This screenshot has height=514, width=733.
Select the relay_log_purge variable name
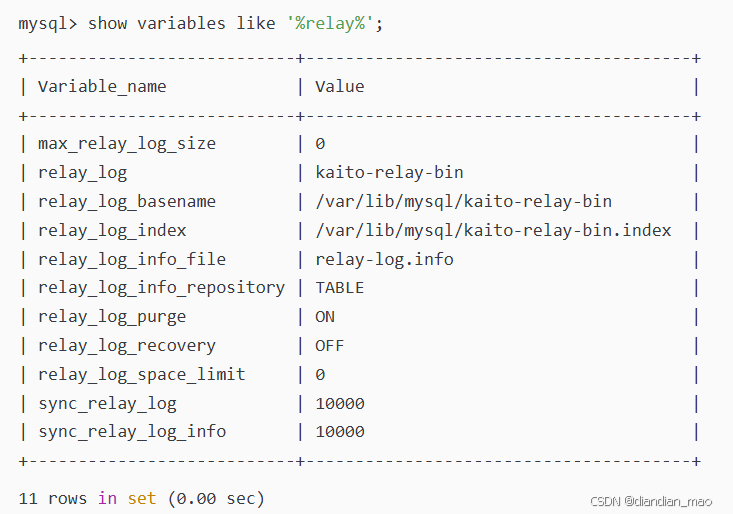(x=112, y=317)
